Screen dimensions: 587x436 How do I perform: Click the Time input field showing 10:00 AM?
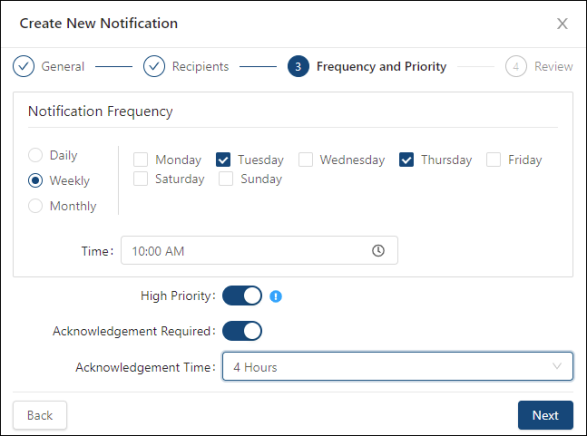pyautogui.click(x=259, y=250)
